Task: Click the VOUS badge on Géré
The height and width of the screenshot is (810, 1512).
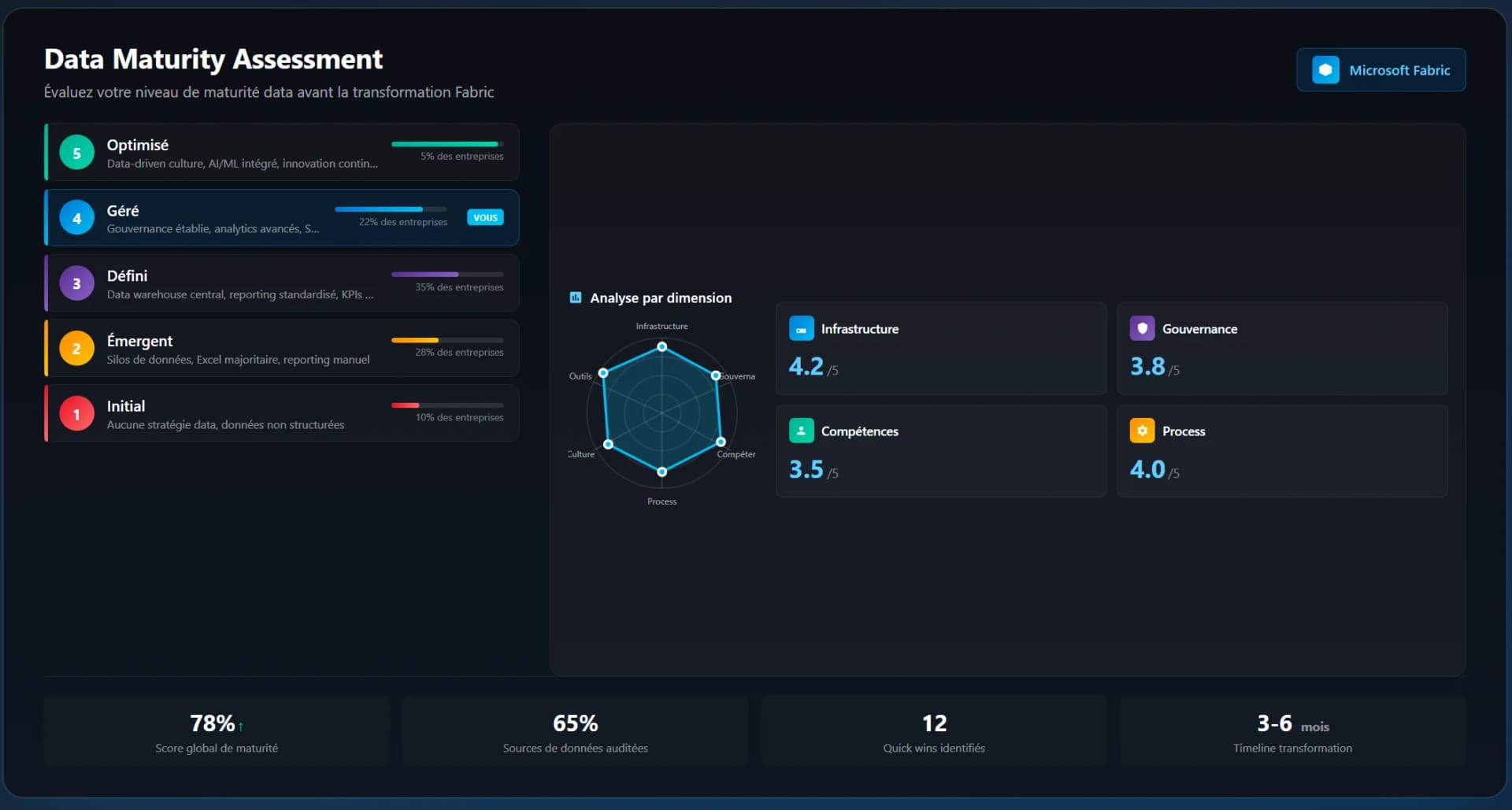Action: point(485,218)
